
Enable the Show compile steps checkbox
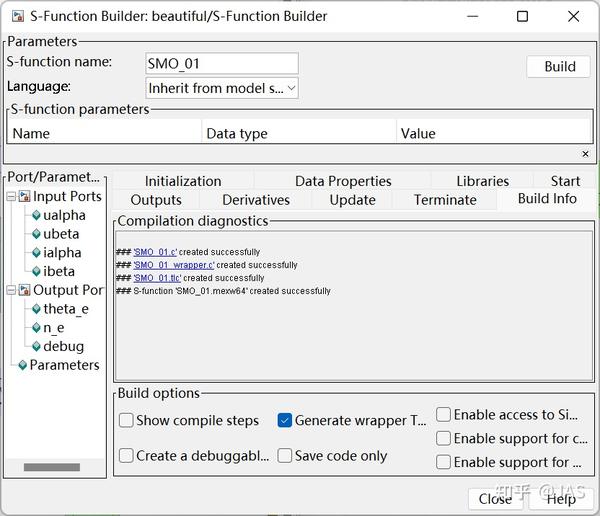pos(127,421)
